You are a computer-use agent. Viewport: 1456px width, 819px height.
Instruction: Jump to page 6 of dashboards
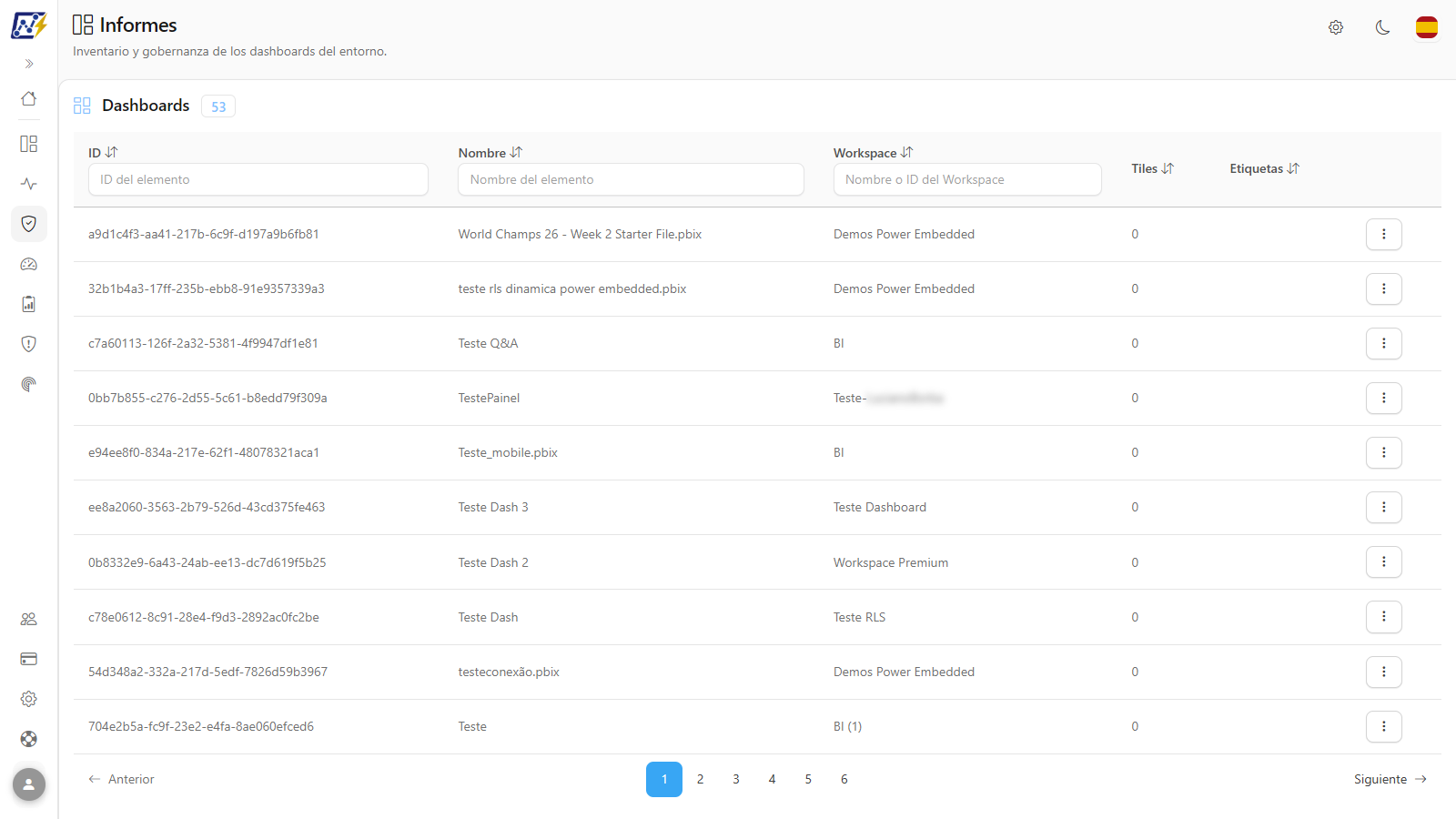(x=844, y=779)
